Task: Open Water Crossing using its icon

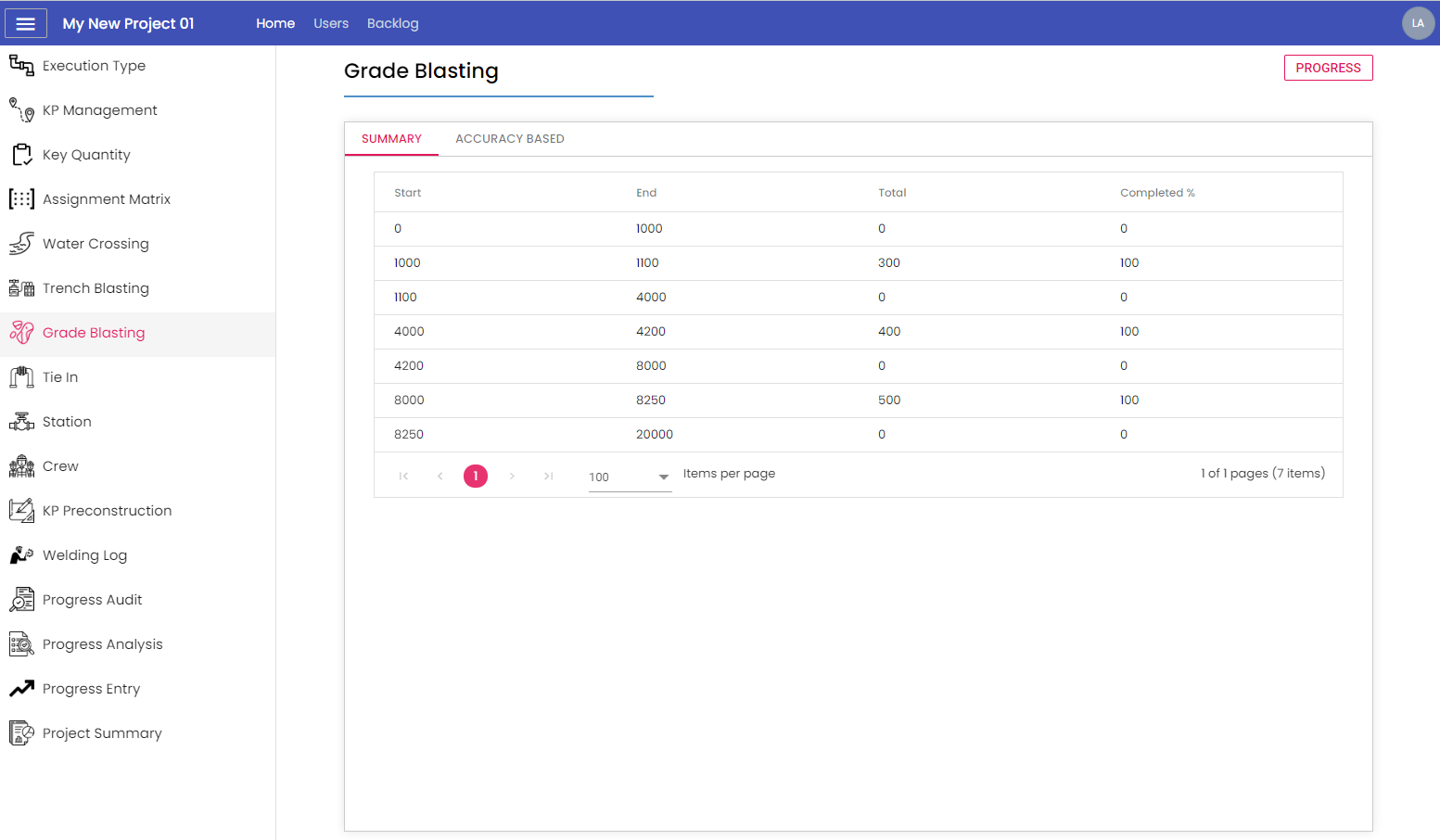Action: point(21,243)
